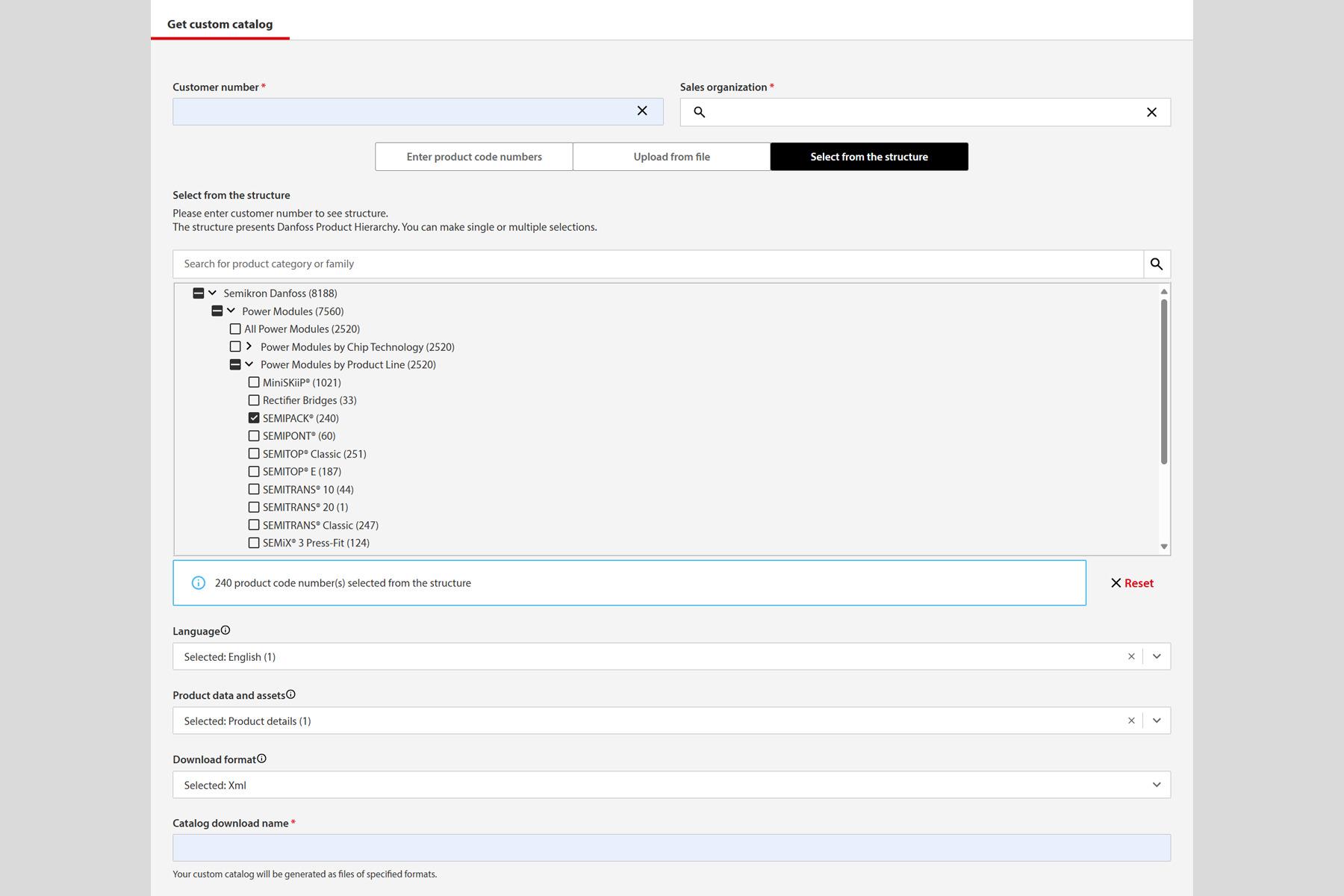Screen dimensions: 1344x896
Task: Open the Language info tooltip icon
Action: (x=225, y=630)
